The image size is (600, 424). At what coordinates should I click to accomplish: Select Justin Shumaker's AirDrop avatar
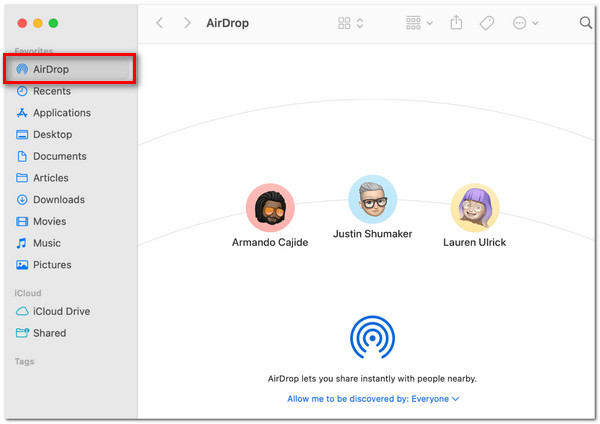click(373, 199)
